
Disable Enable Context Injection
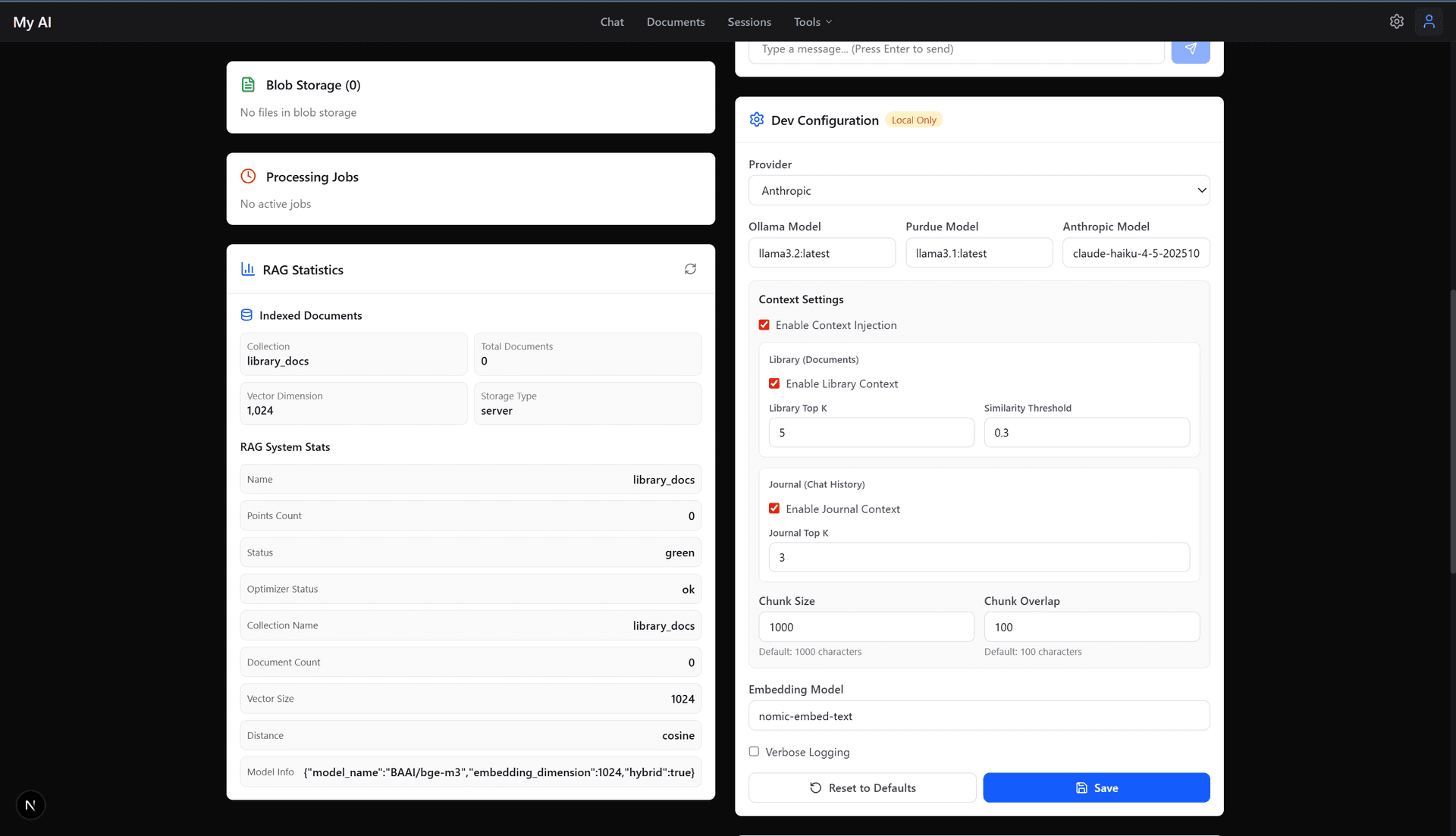pos(764,324)
